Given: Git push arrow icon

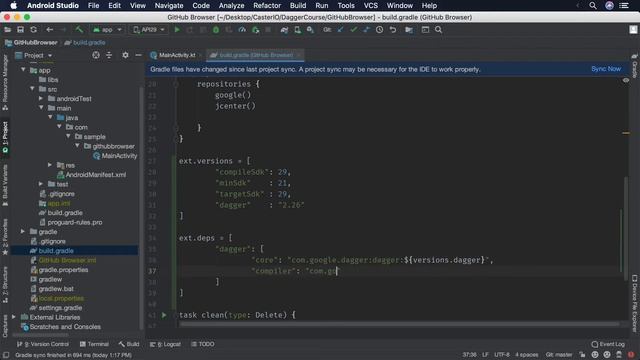Looking at the screenshot, I should 366,30.
